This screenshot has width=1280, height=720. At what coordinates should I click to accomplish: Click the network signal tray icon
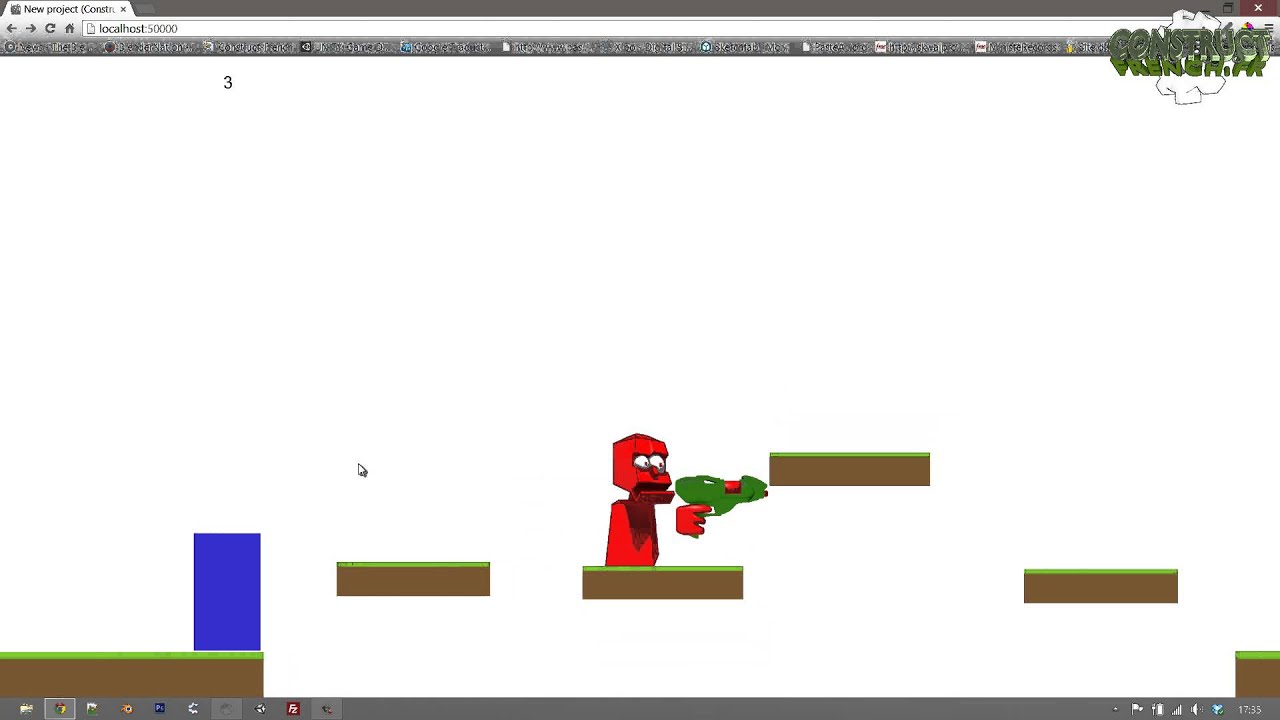(x=1176, y=710)
